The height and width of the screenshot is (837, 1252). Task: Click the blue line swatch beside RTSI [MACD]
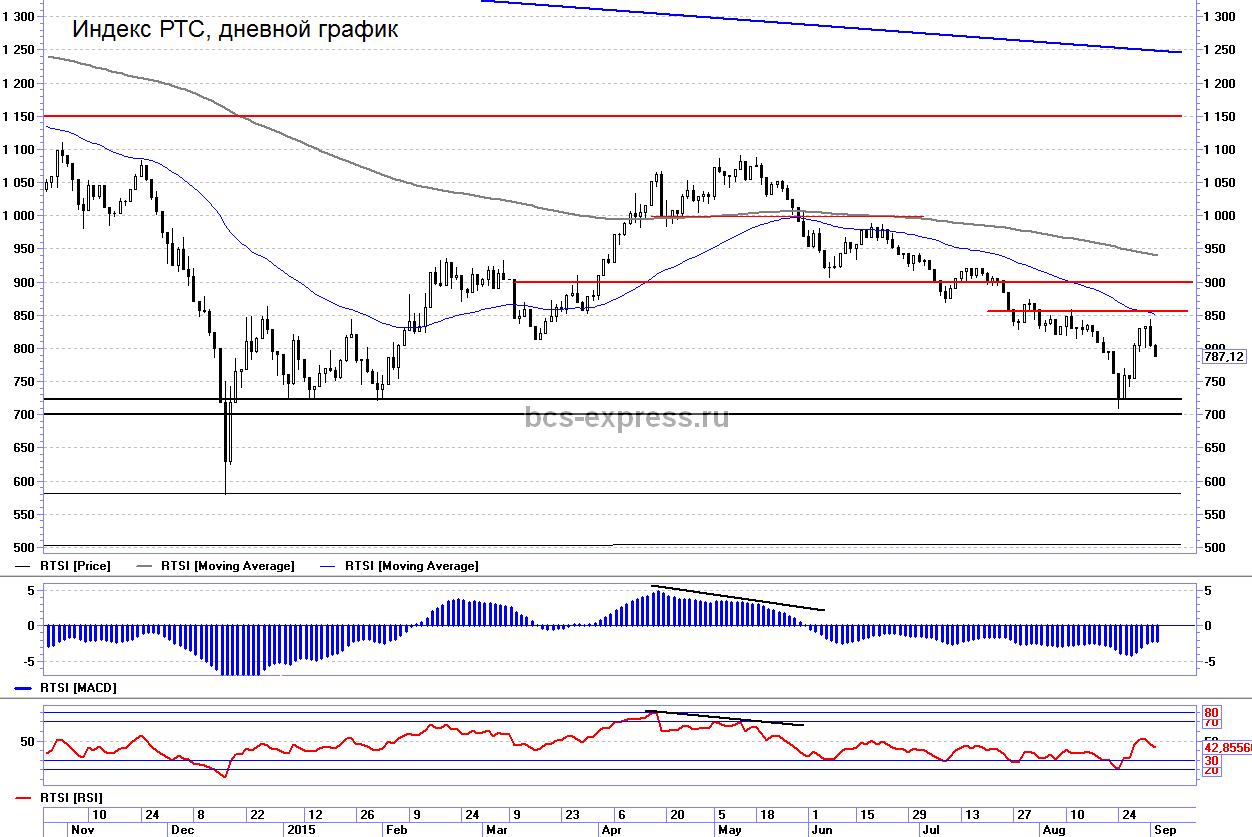[x=27, y=689]
